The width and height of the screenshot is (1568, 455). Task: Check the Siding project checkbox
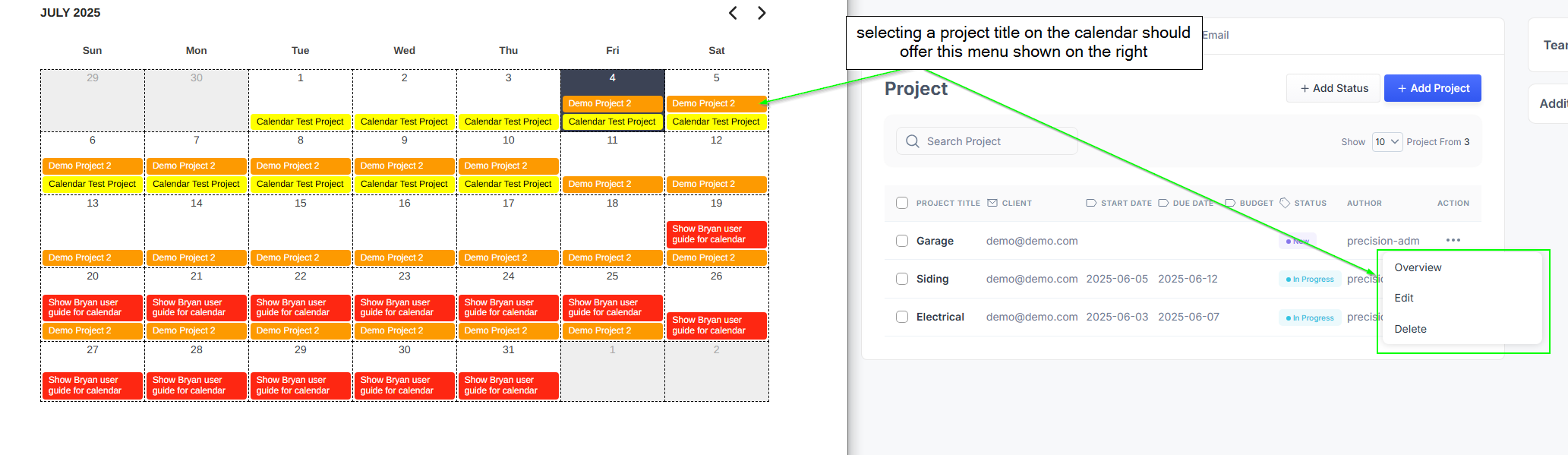[x=902, y=279]
